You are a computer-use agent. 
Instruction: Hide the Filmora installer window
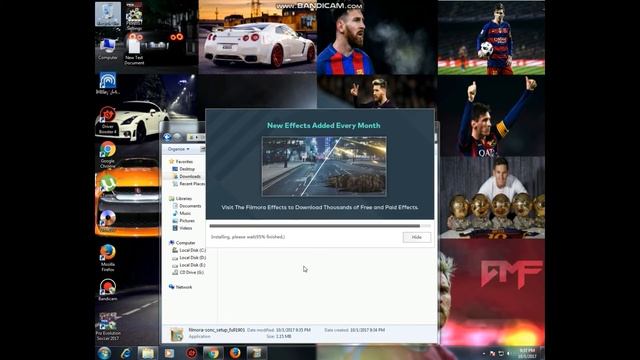[x=417, y=237]
